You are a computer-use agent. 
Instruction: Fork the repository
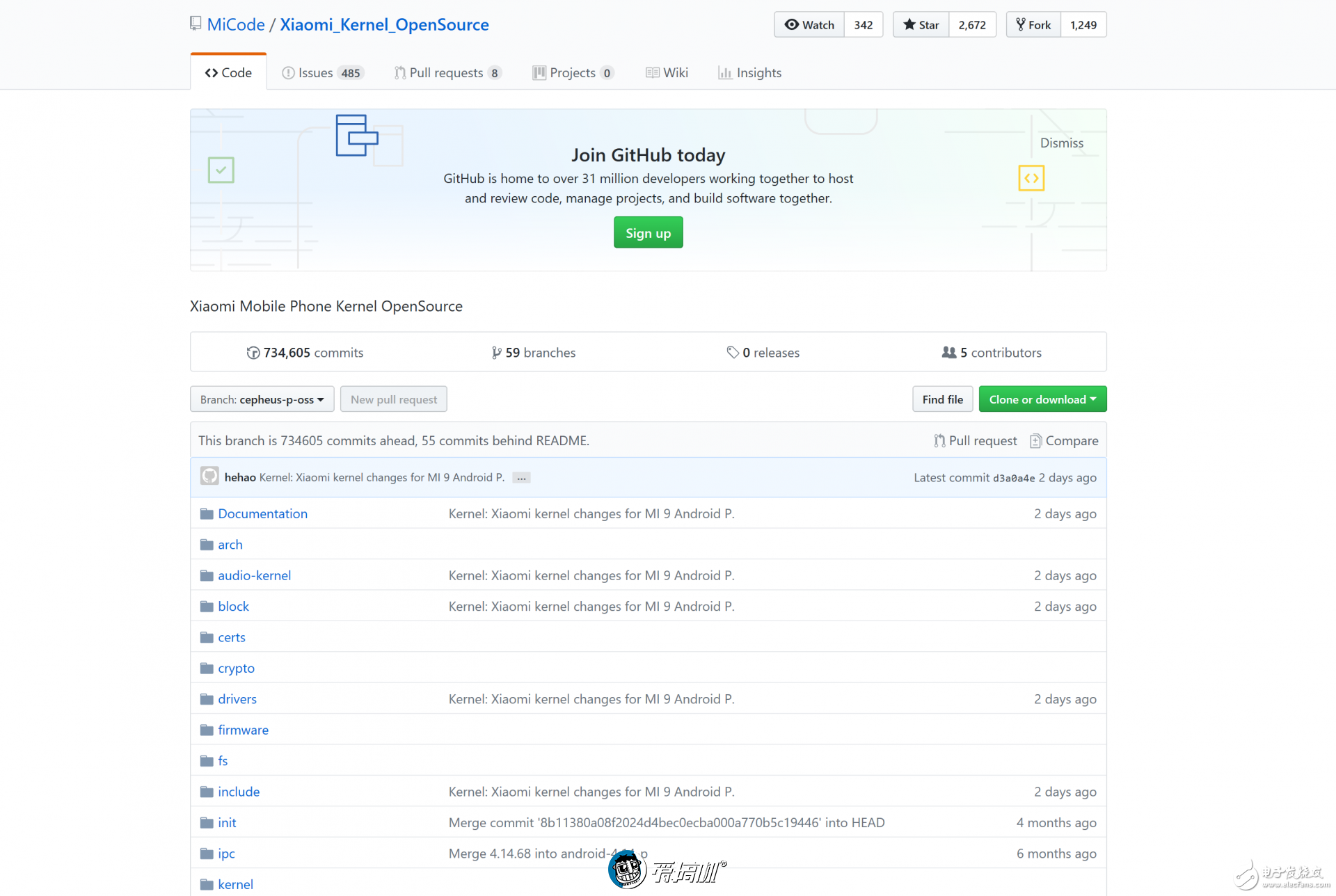coord(1033,25)
